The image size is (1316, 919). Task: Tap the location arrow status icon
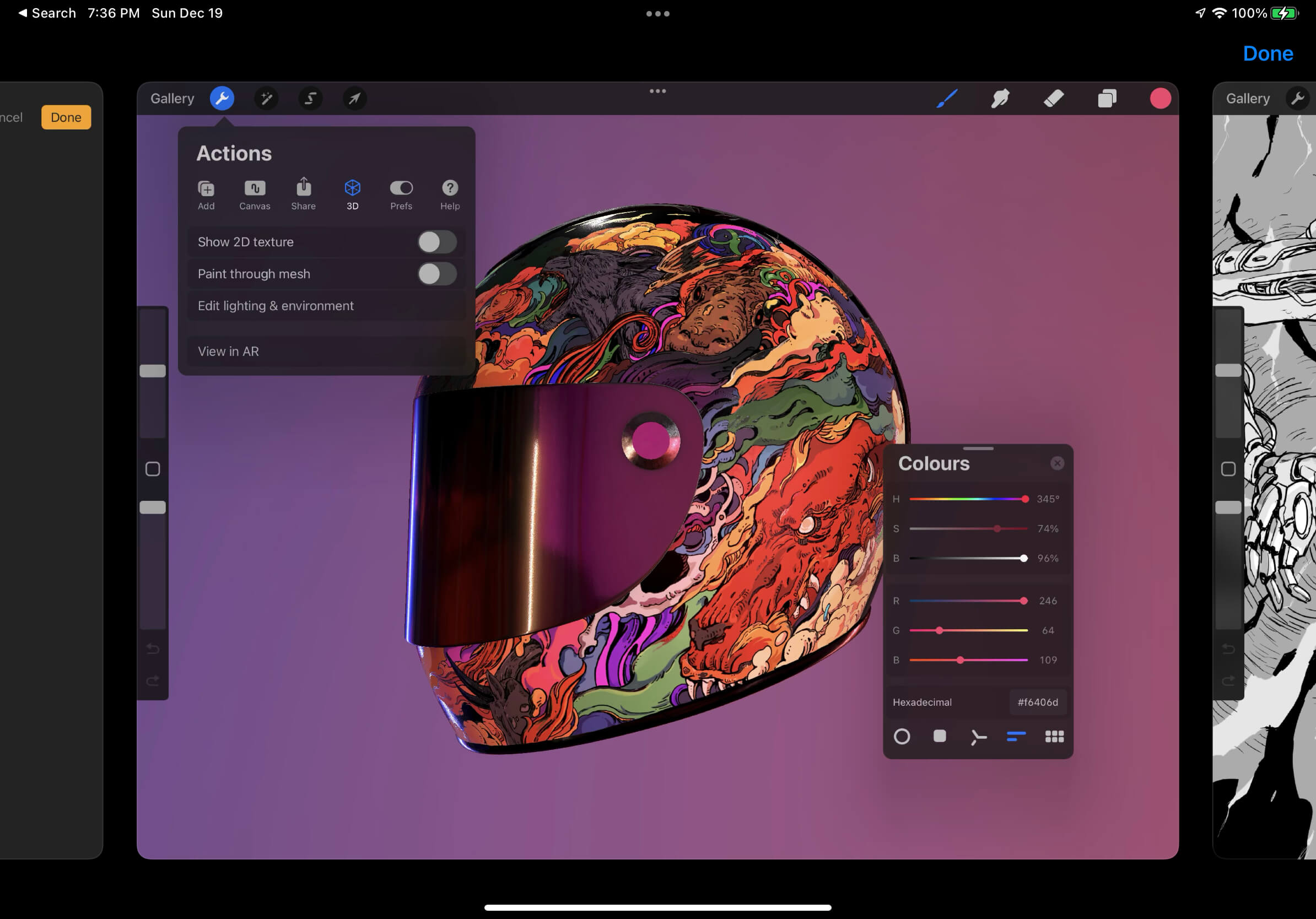(1200, 13)
